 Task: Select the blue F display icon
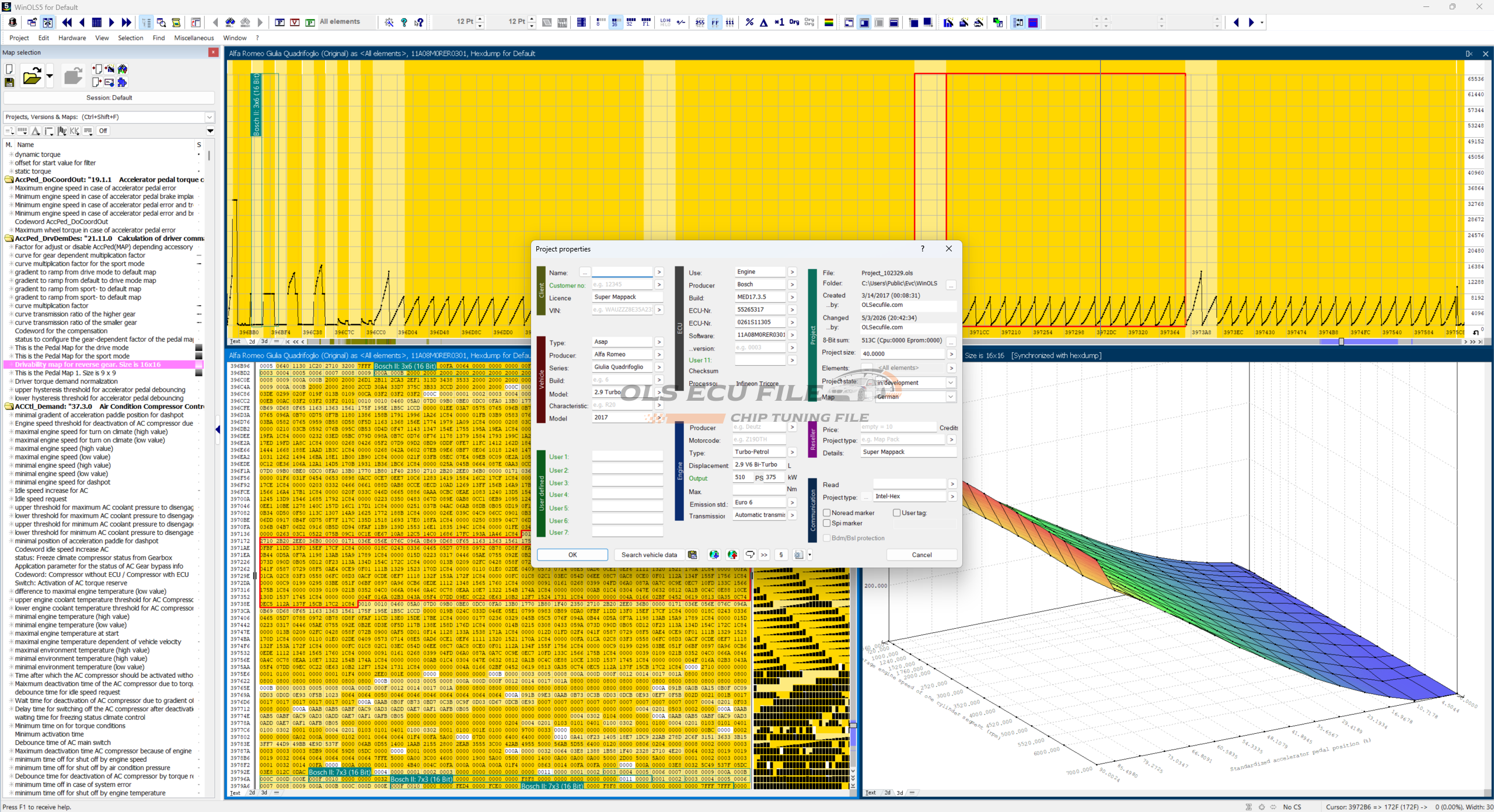[280, 22]
